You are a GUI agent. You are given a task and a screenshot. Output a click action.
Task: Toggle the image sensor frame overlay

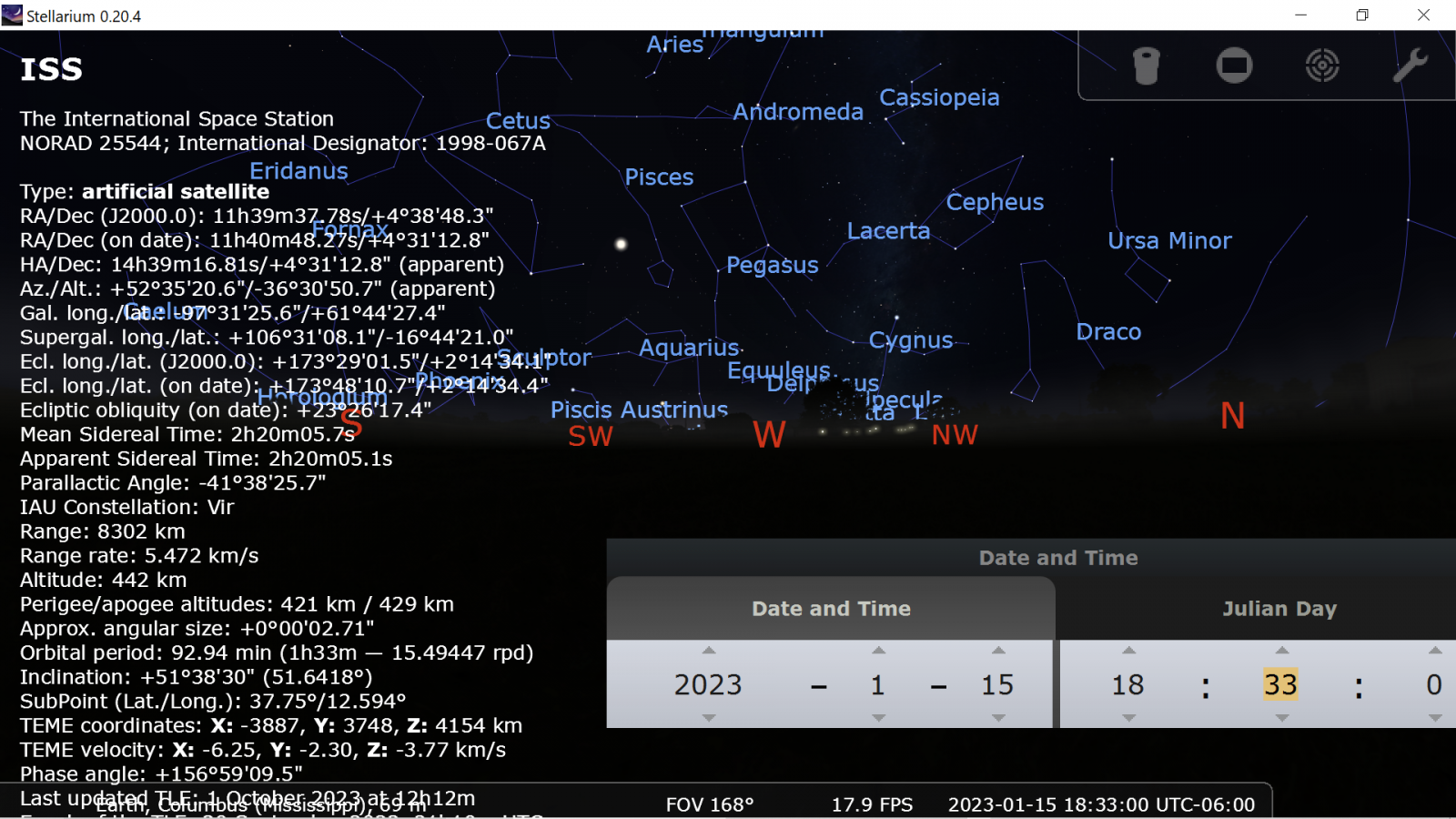[x=1234, y=66]
